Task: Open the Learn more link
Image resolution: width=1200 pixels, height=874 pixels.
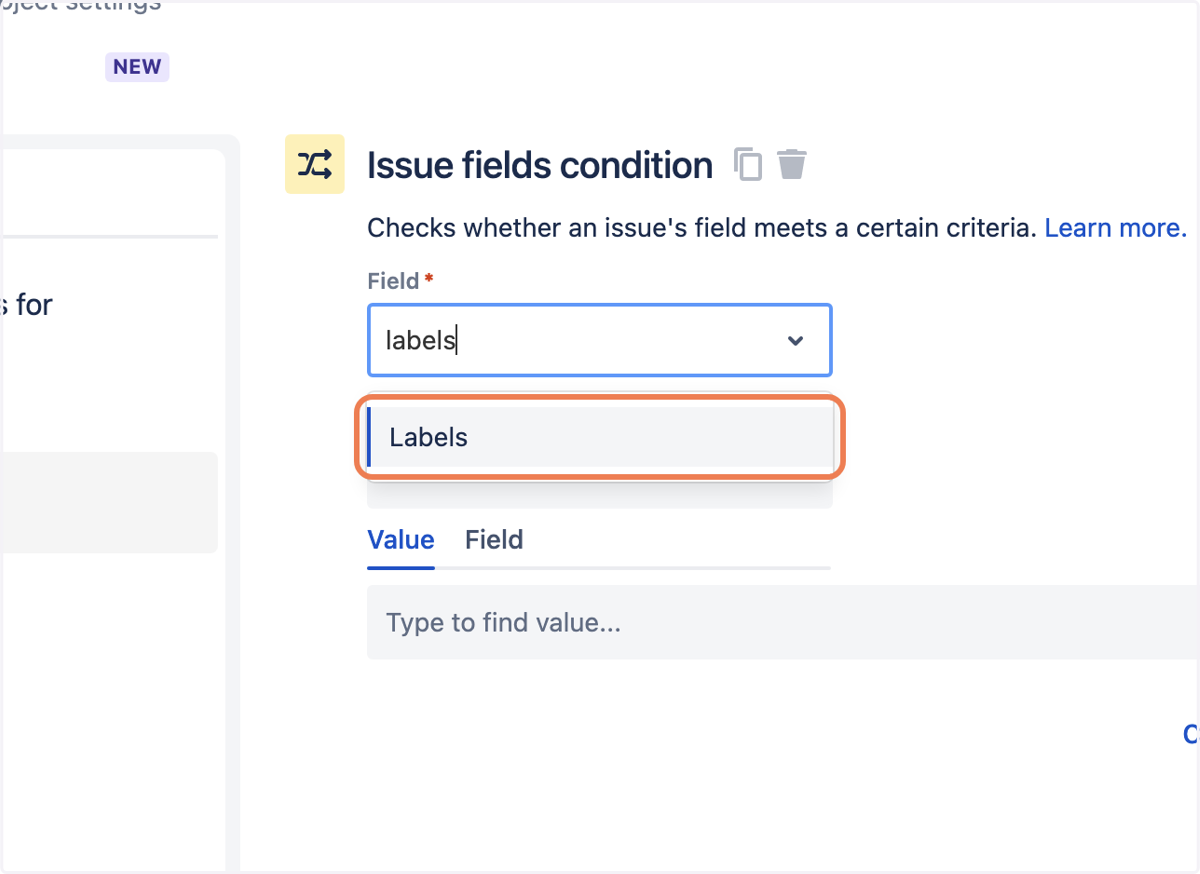Action: tap(1115, 228)
